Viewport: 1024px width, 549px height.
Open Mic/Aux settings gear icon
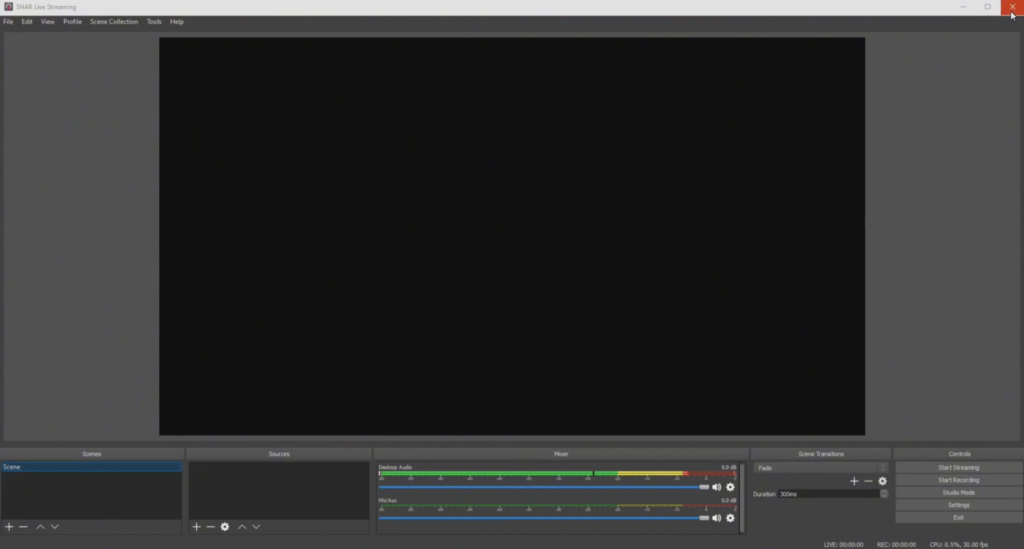point(730,518)
